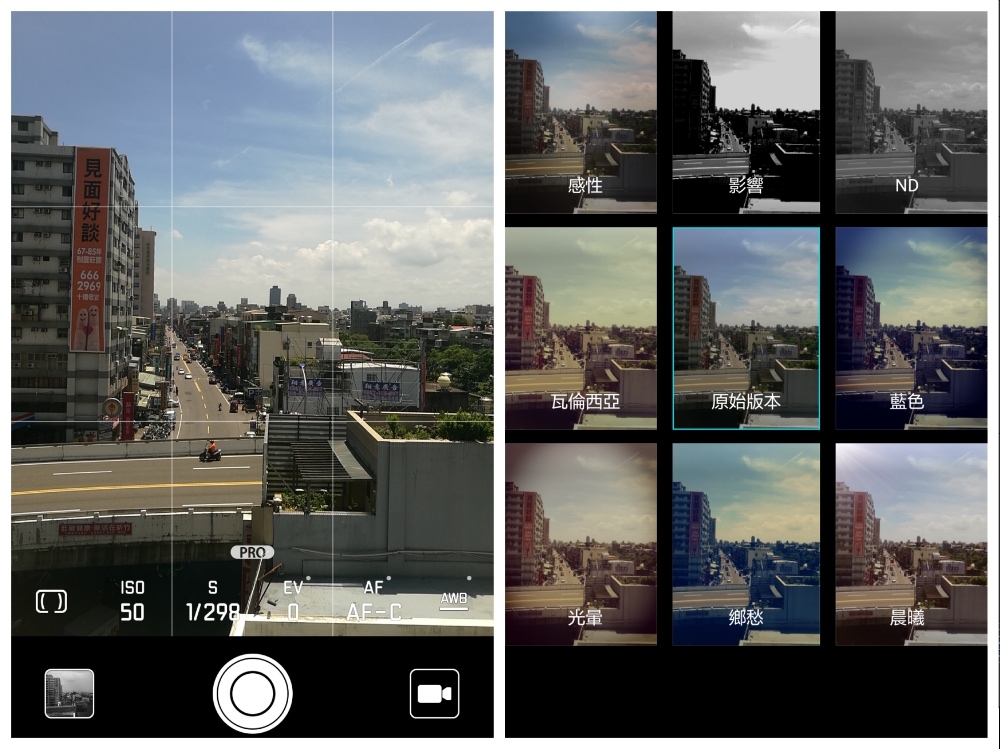Choose the 光暈 halo filter
The height and width of the screenshot is (749, 1000).
tap(581, 544)
